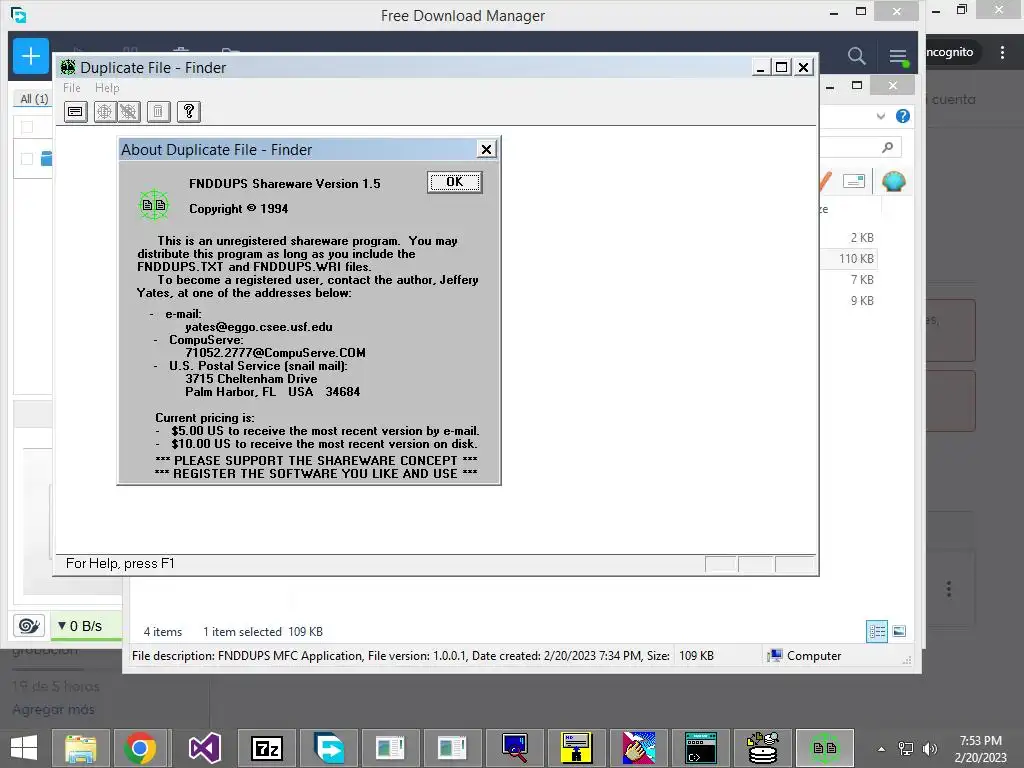The height and width of the screenshot is (768, 1024).
Task: Click the question mark About toolbar icon
Action: click(189, 112)
